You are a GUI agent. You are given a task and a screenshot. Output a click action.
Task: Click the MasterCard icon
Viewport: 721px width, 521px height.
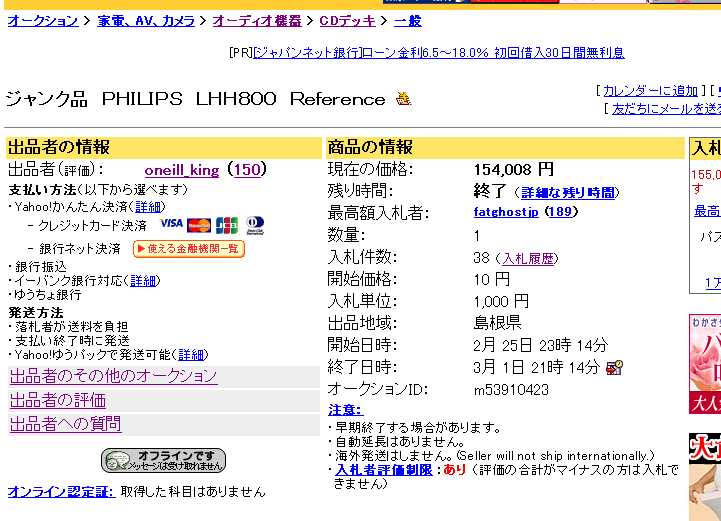tap(199, 225)
